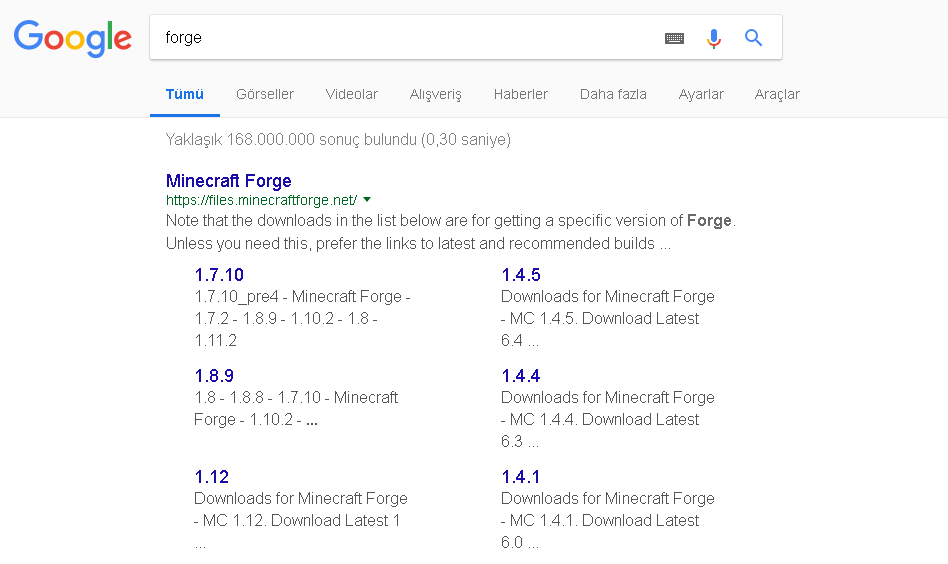Click the text '- MC 1.12. Download Latest 1'
The image size is (948, 564).
coord(297,520)
